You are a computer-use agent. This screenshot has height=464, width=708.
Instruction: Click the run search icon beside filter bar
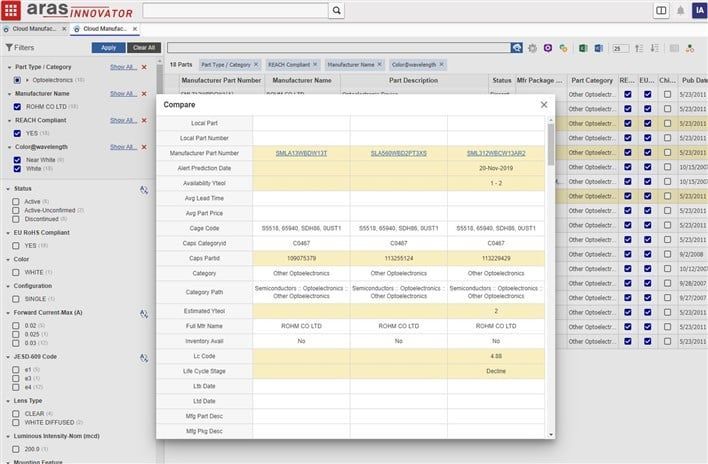pos(516,48)
